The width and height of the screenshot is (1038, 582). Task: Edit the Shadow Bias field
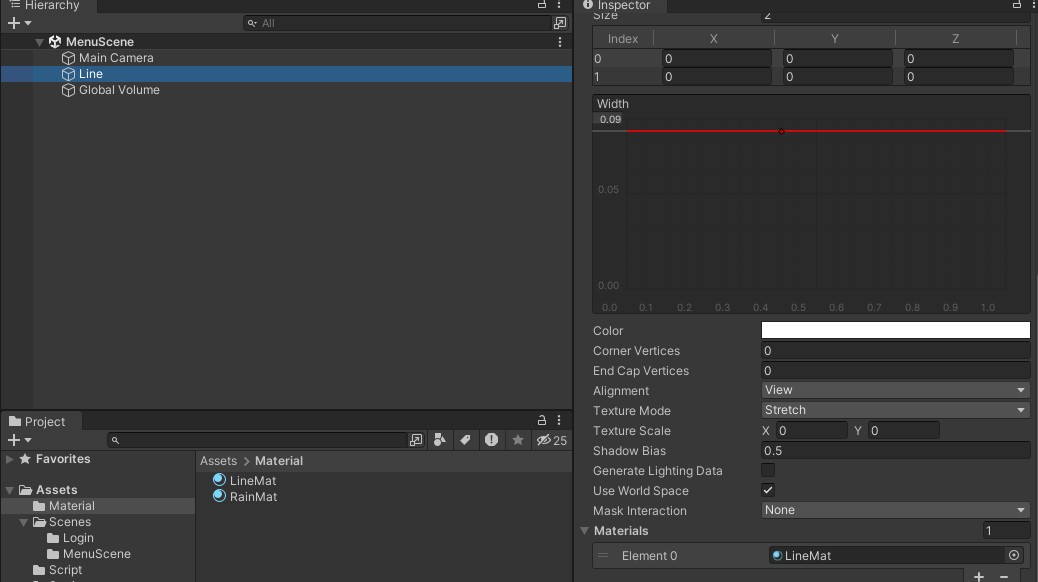tap(895, 450)
